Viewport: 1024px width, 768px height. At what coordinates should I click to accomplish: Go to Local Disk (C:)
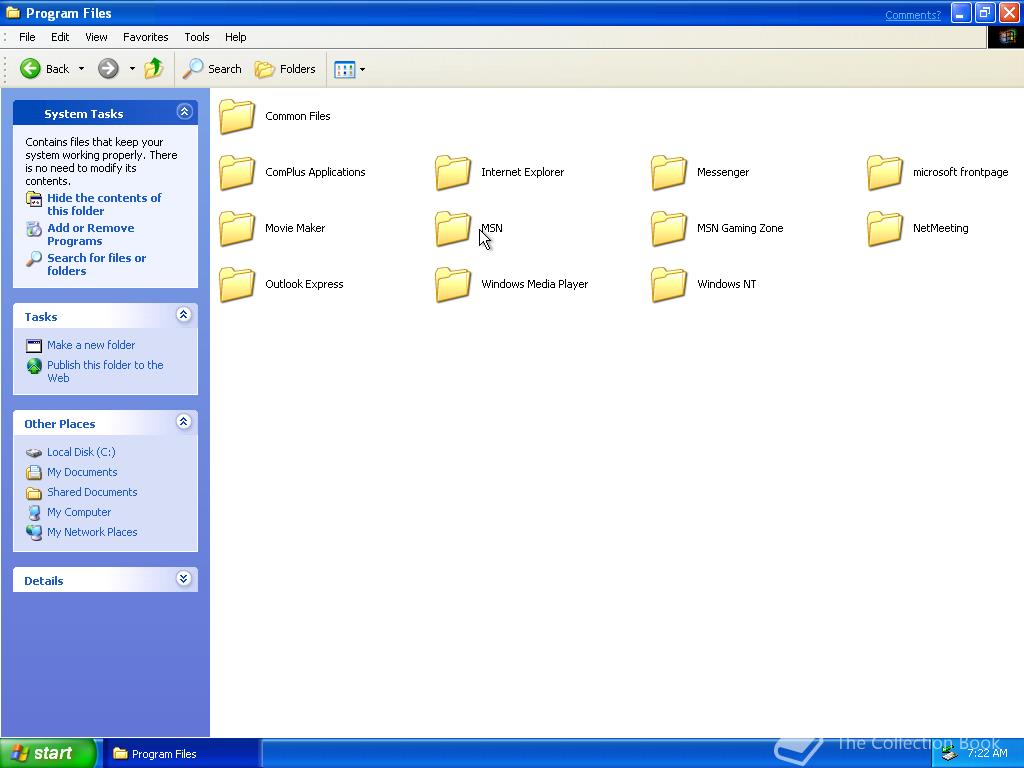[81, 452]
